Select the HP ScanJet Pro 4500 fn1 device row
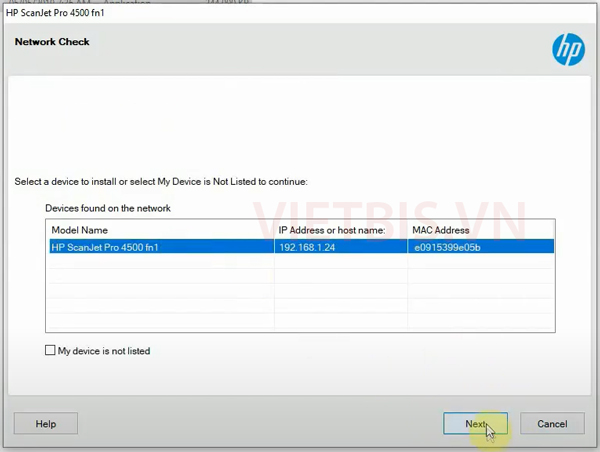 (x=160, y=247)
